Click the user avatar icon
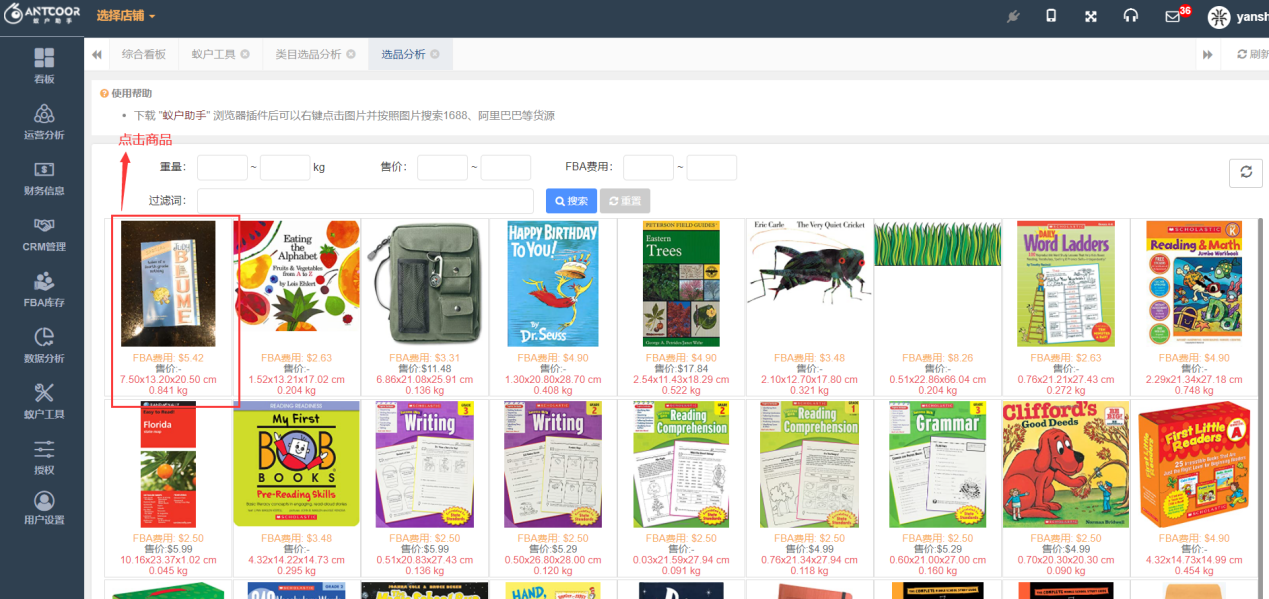Screen dimensions: 1269x599 click(1219, 17)
